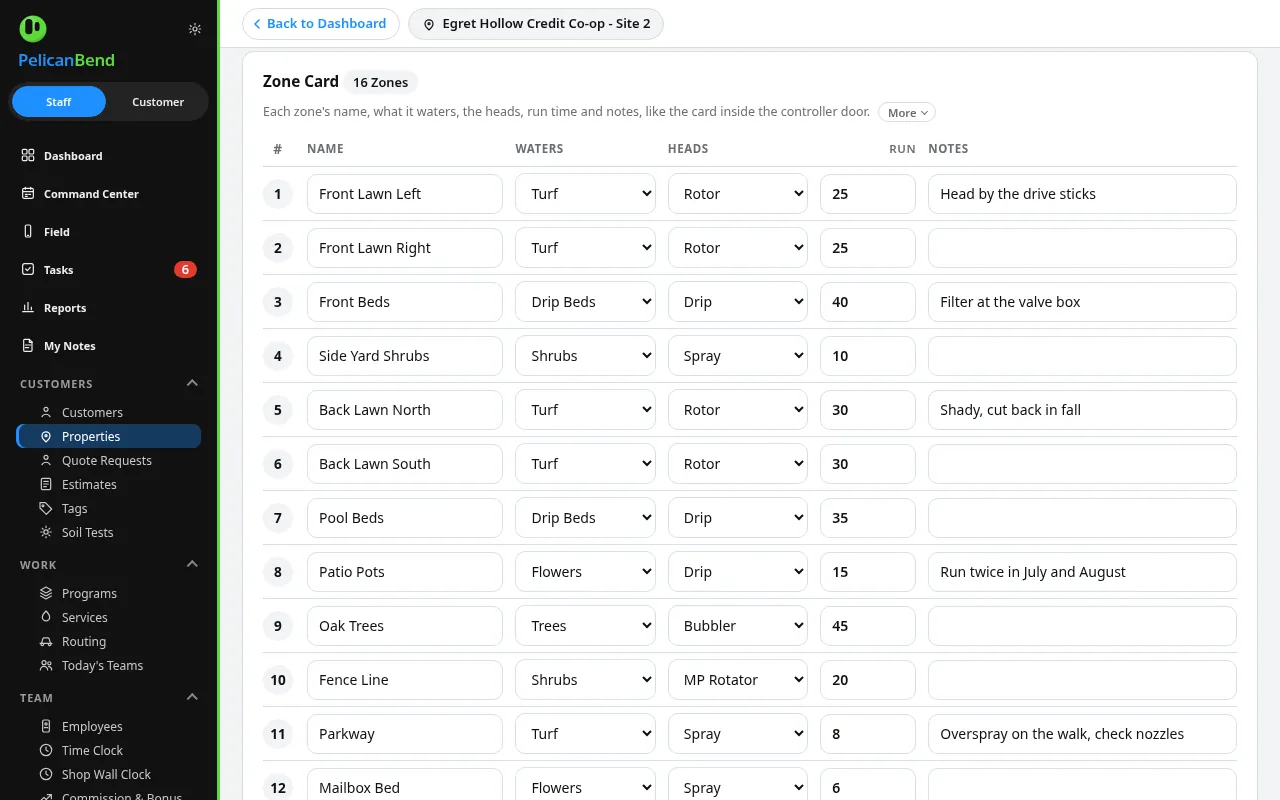The height and width of the screenshot is (800, 1280).
Task: Edit run time for Front Beds
Action: (868, 302)
